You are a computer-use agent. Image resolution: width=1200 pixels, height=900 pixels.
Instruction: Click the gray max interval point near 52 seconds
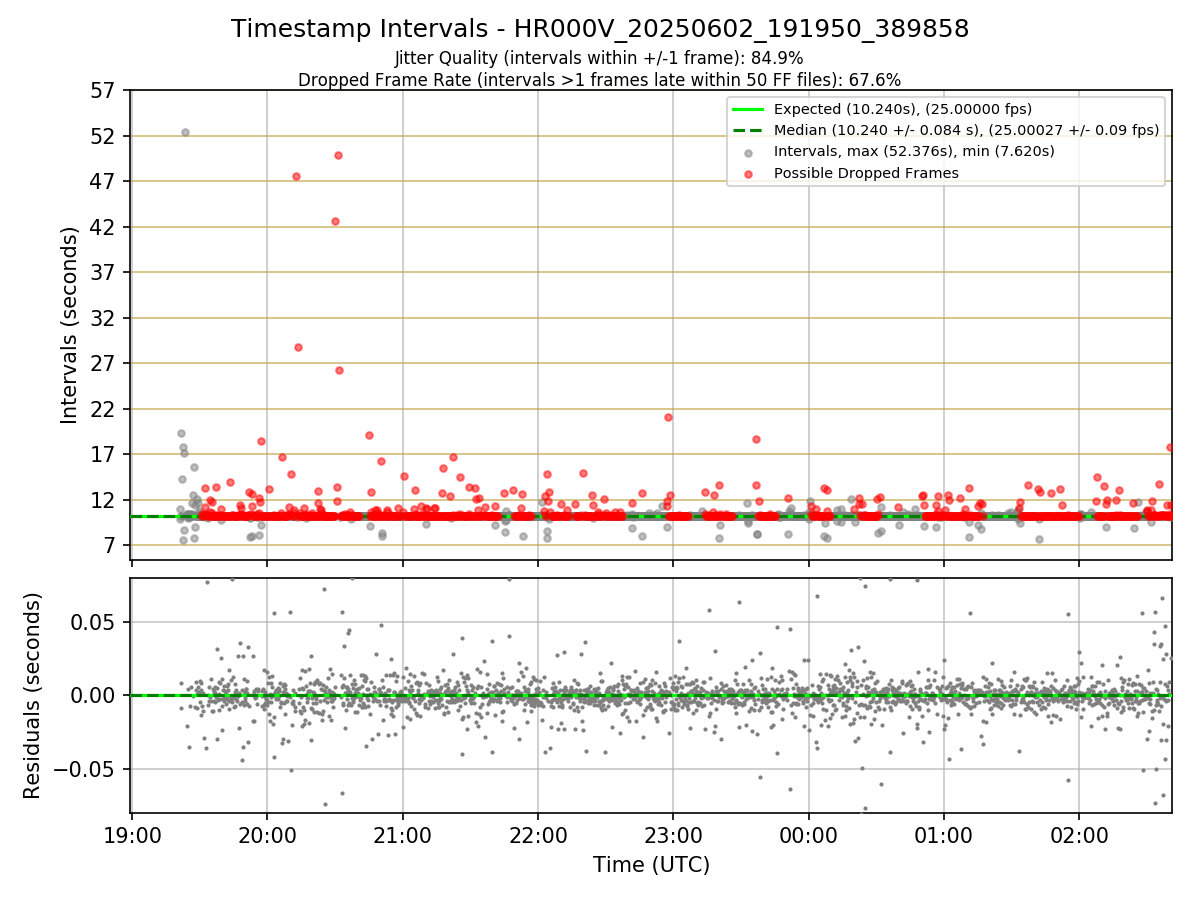pyautogui.click(x=185, y=132)
